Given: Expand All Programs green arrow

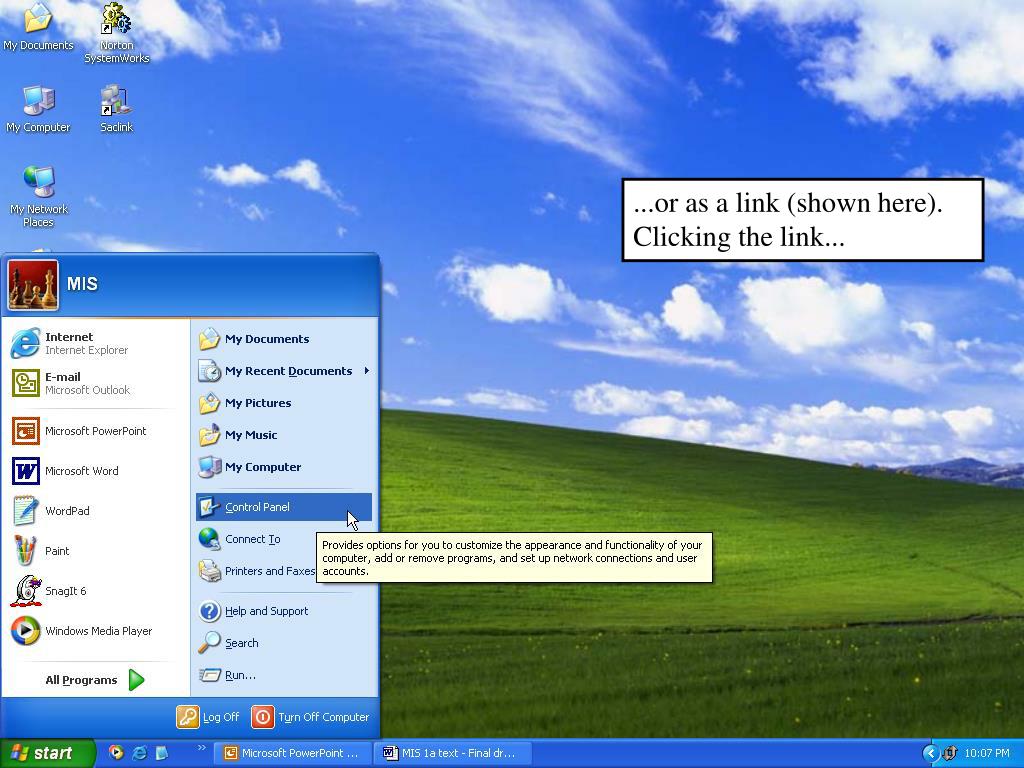Looking at the screenshot, I should click(x=136, y=680).
